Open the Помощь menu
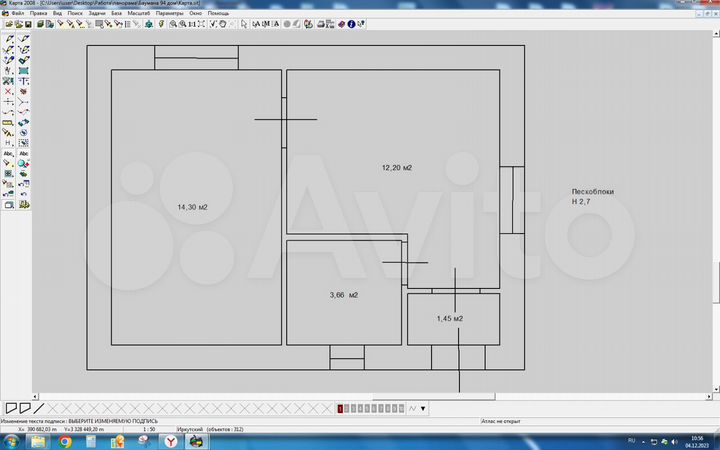720x450 pixels. click(218, 13)
